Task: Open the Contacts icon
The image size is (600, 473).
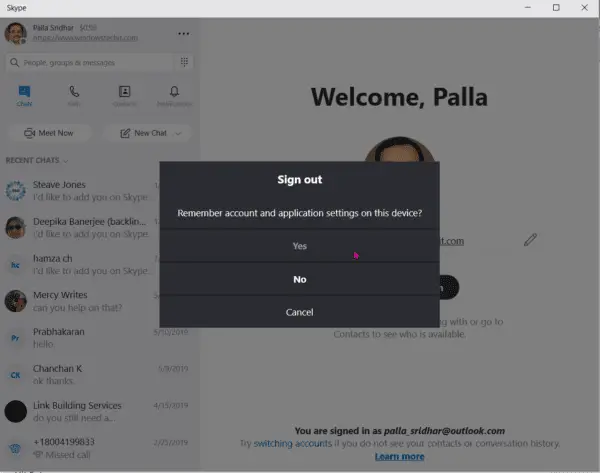Action: [124, 91]
